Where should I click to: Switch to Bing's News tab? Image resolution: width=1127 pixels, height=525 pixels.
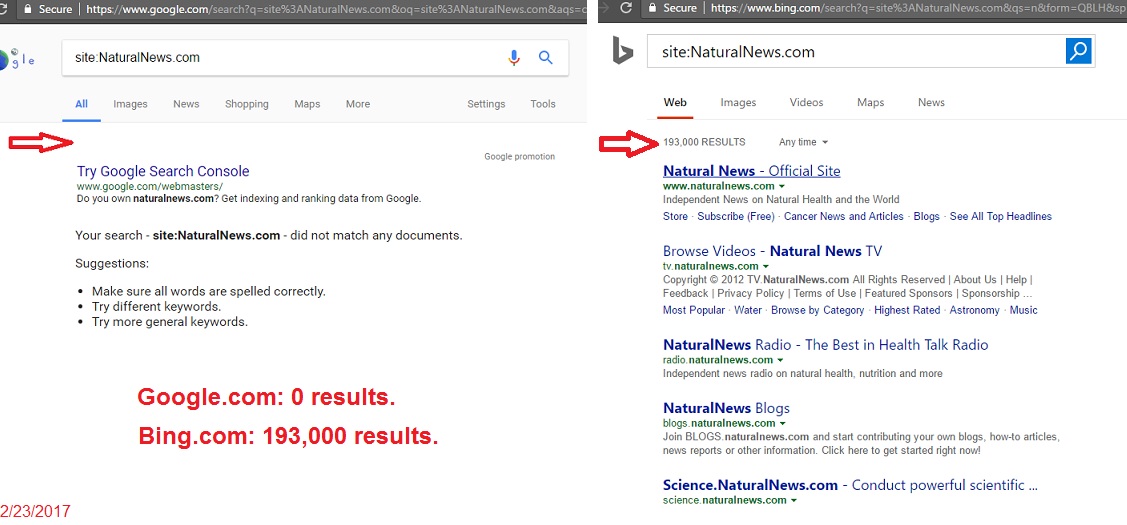point(931,102)
